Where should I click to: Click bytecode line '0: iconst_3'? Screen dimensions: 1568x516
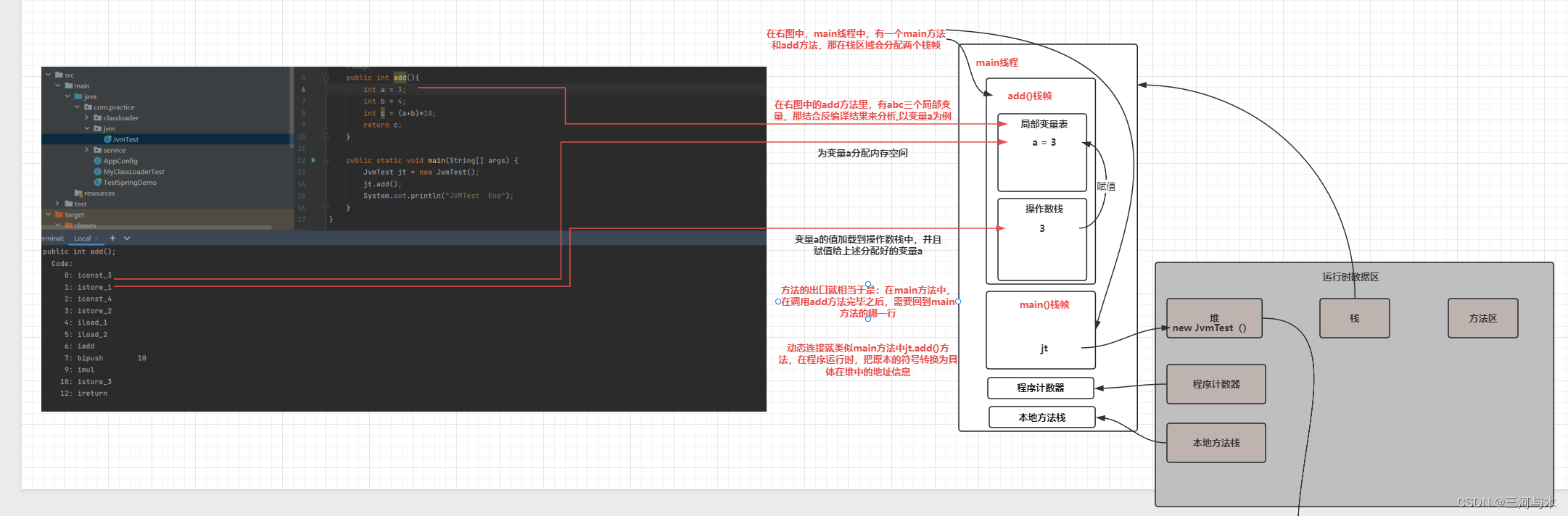(x=88, y=275)
